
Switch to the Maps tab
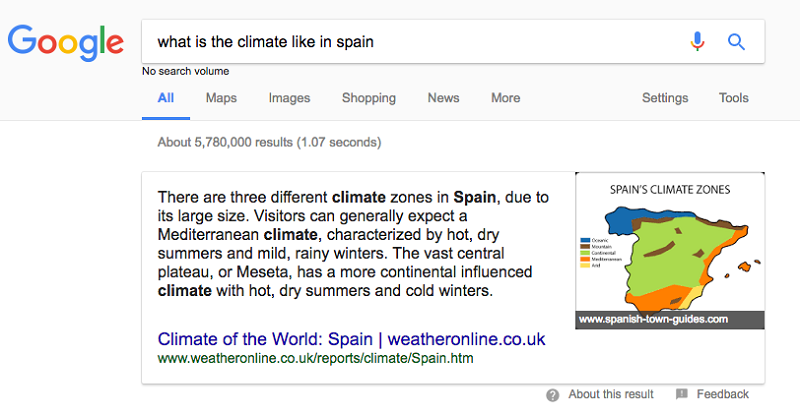[x=221, y=98]
